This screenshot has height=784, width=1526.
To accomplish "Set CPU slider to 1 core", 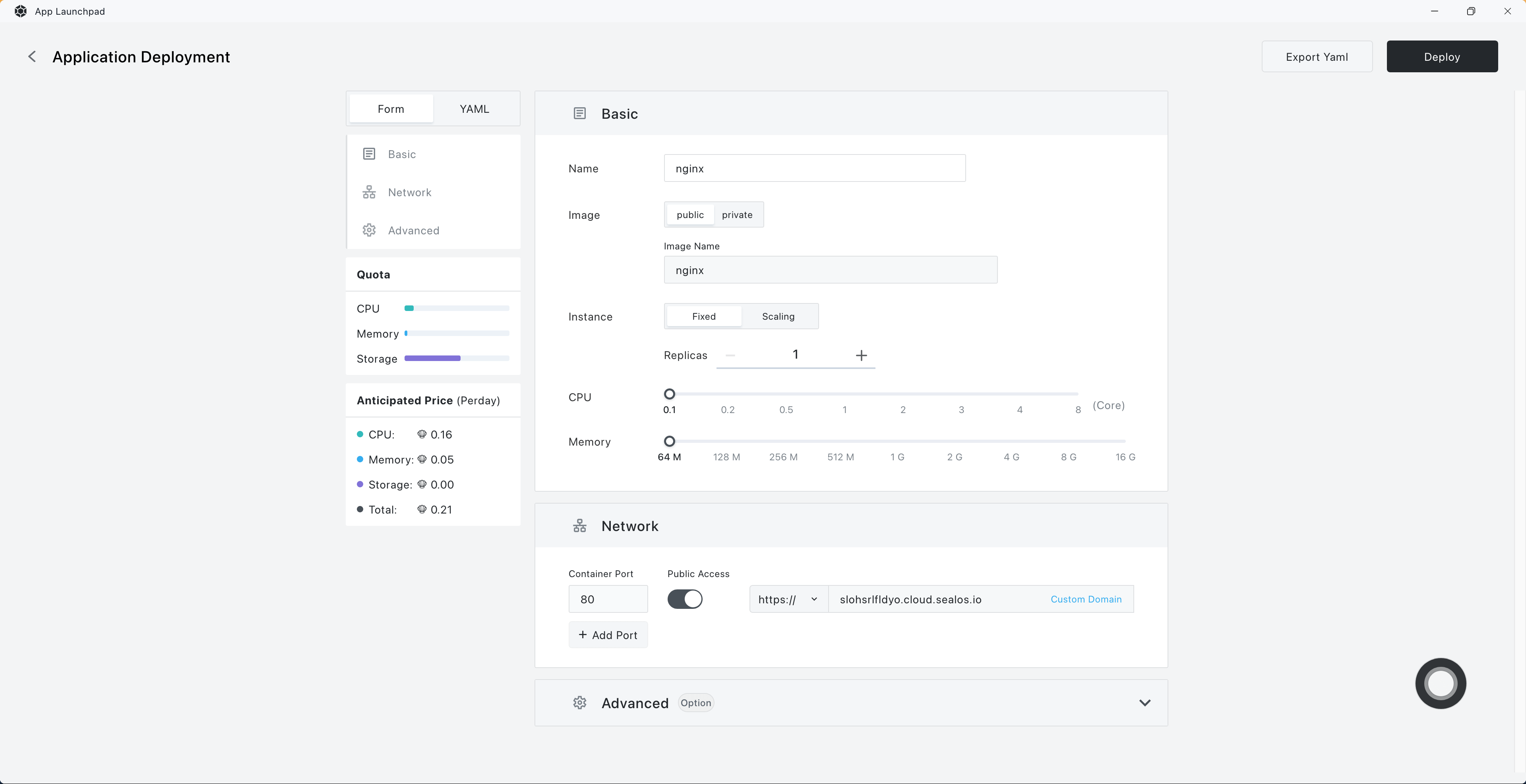I will [x=845, y=394].
